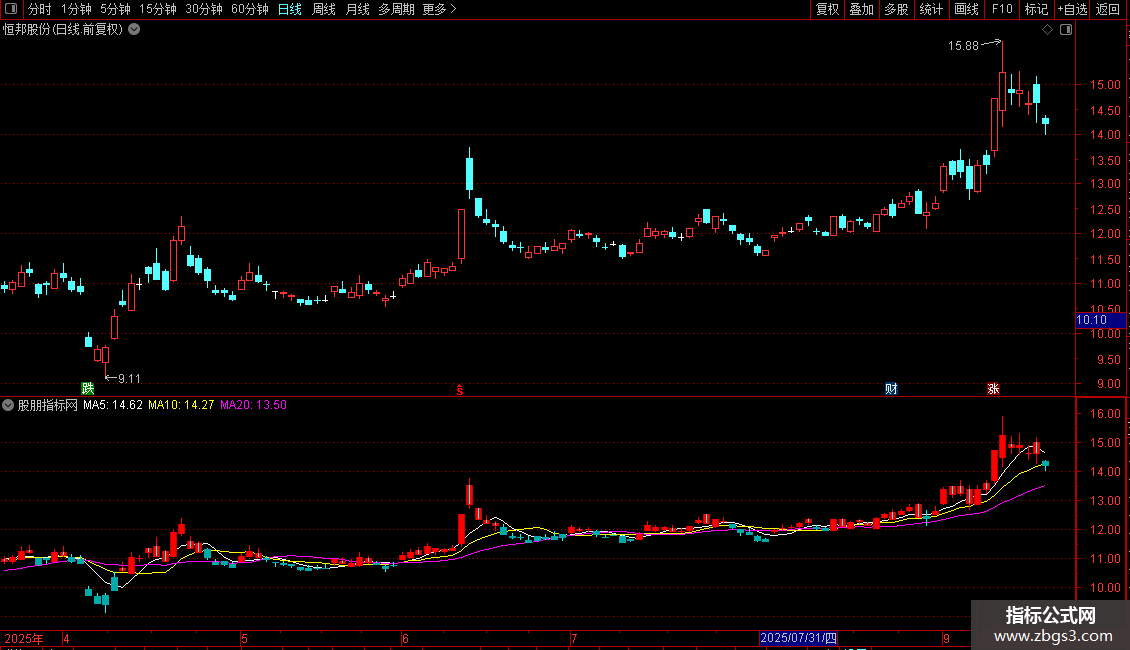
Task: Toggle the right info panel icon
Action: (x=1066, y=30)
